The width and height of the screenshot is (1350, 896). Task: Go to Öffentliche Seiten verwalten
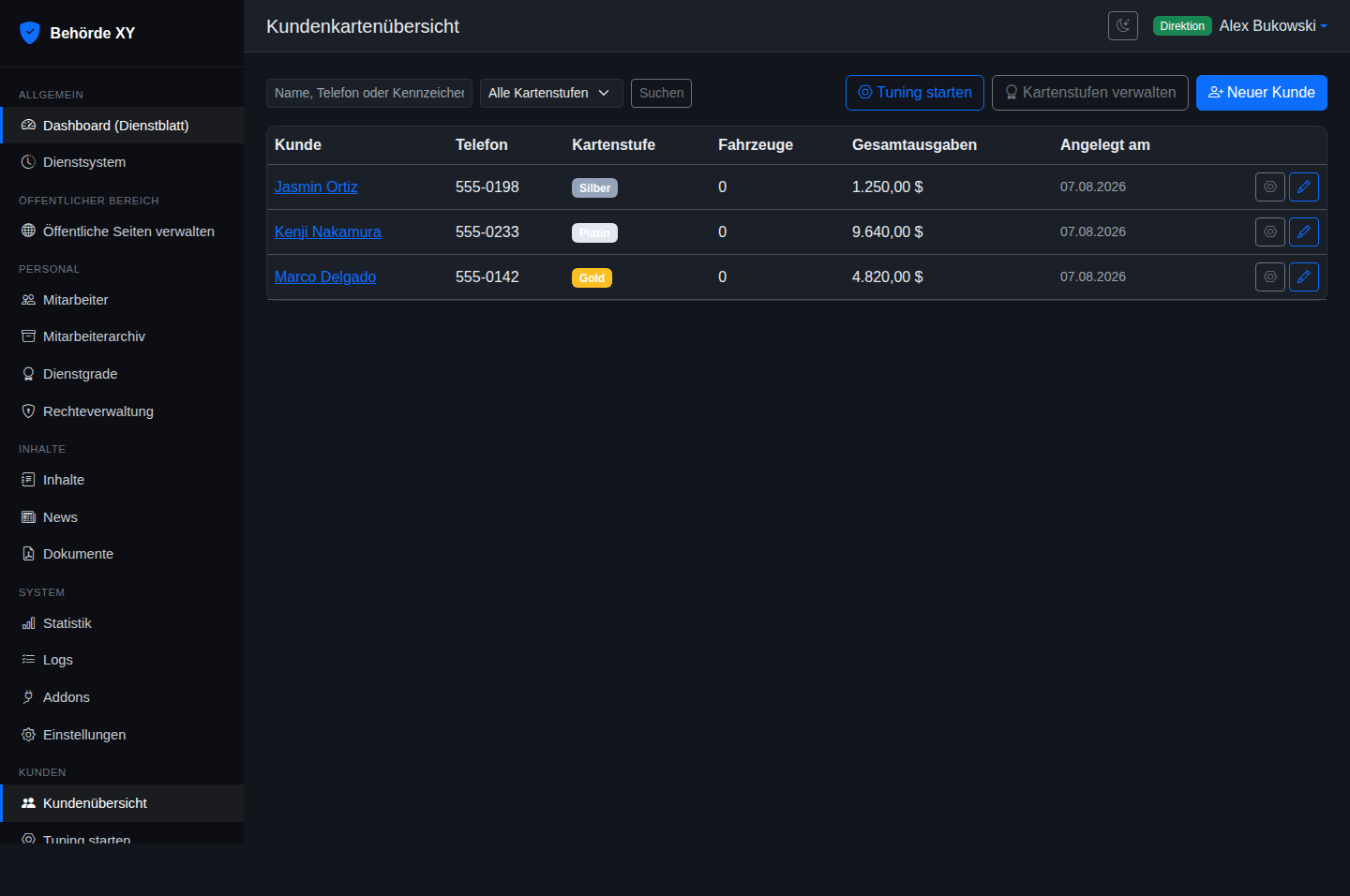click(122, 231)
